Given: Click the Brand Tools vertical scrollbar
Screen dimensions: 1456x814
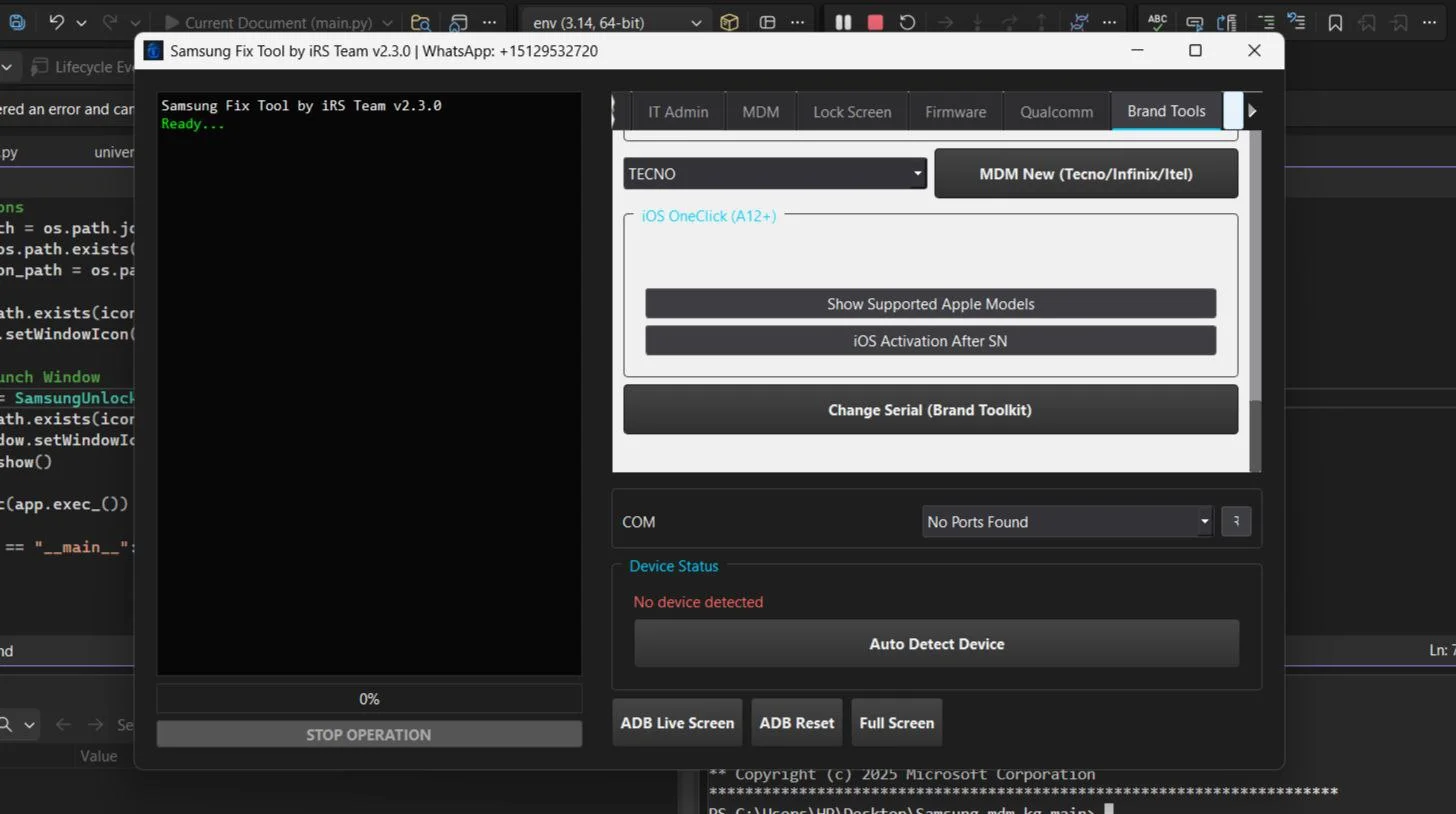Looking at the screenshot, I should click(1255, 430).
